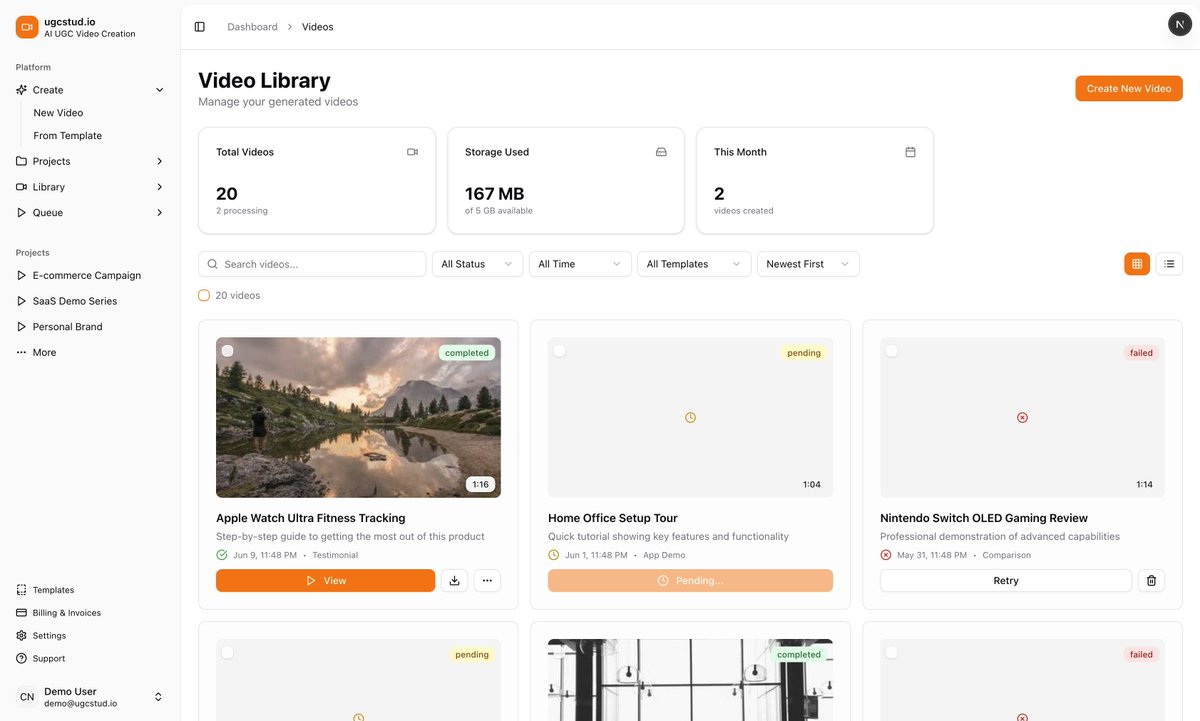The image size is (1200, 721).
Task: Open the All Time filter dropdown
Action: point(580,264)
